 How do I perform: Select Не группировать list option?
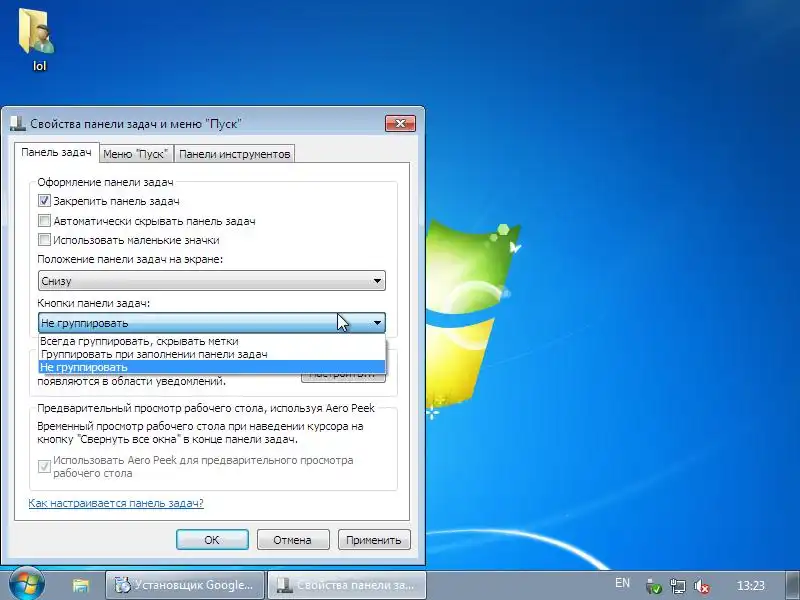tap(212, 367)
